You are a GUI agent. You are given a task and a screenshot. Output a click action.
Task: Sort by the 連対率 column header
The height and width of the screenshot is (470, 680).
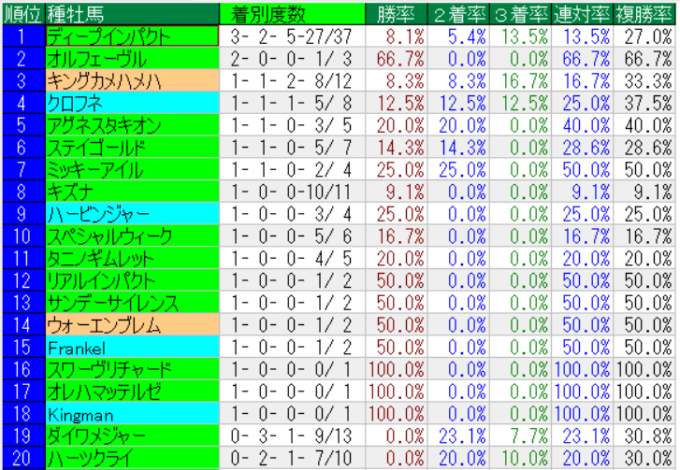(x=582, y=12)
